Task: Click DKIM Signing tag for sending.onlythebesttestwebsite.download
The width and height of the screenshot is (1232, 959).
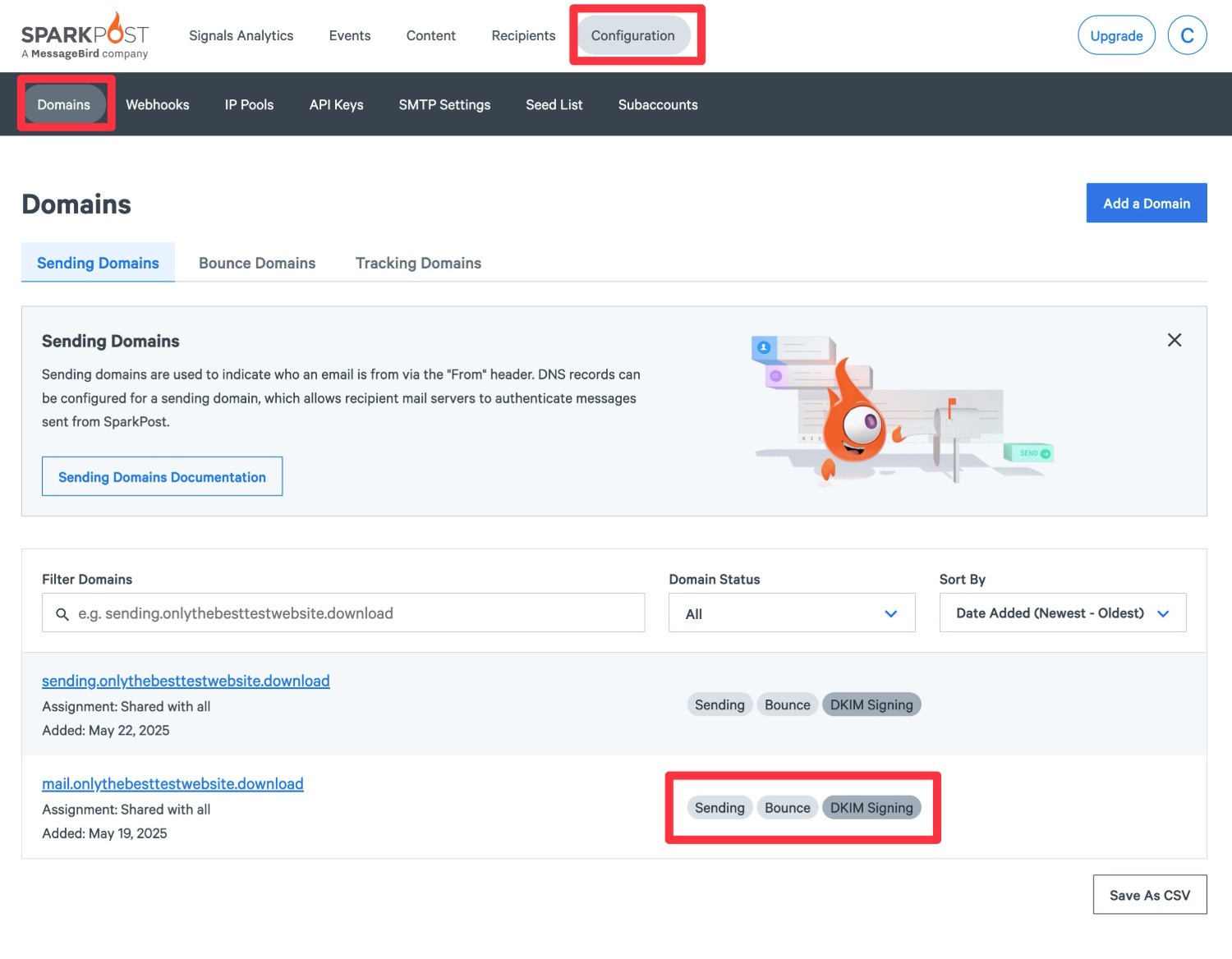Action: pyautogui.click(x=871, y=704)
